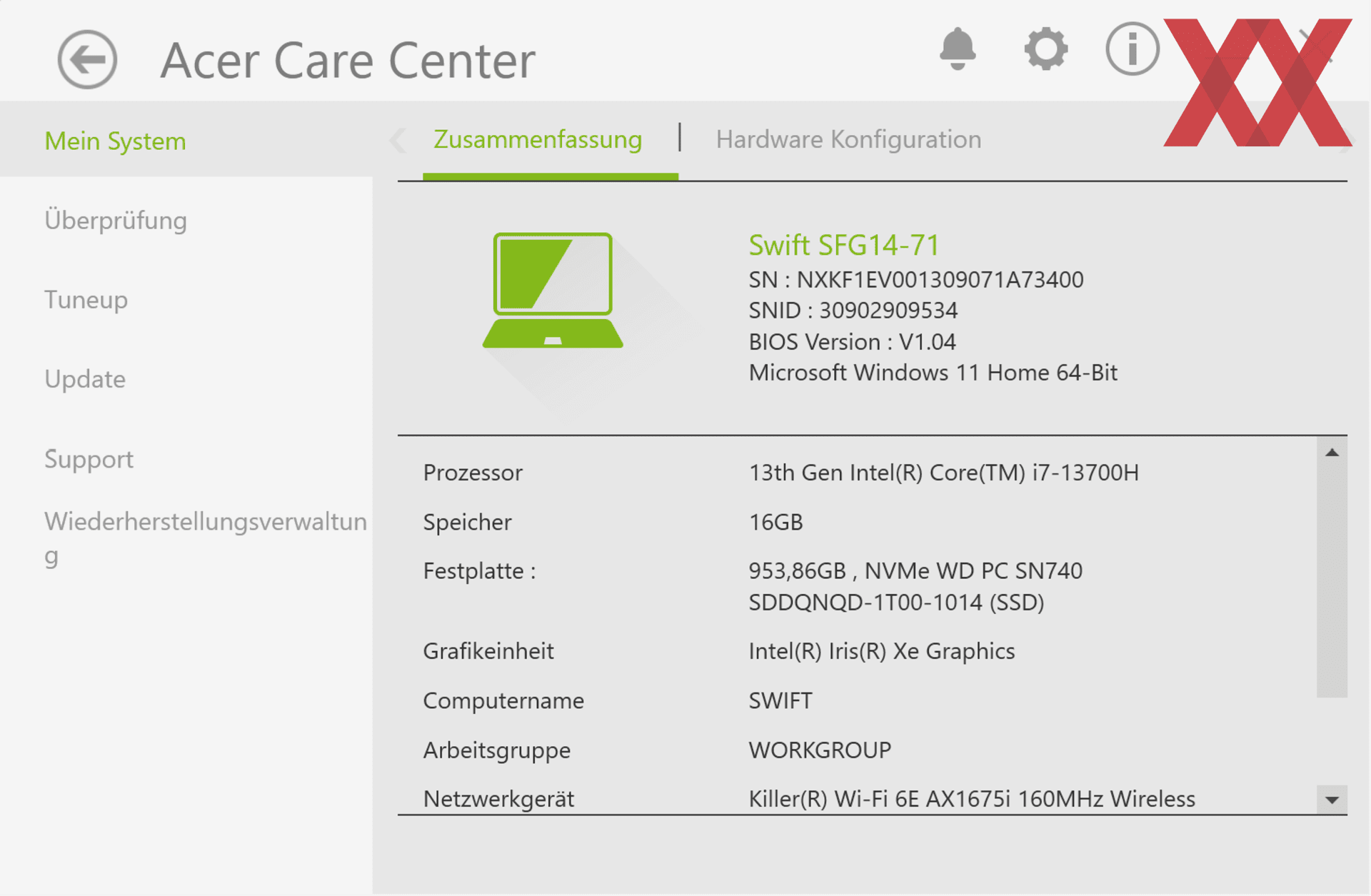This screenshot has height=896, width=1371.
Task: Open Support section
Action: click(89, 459)
